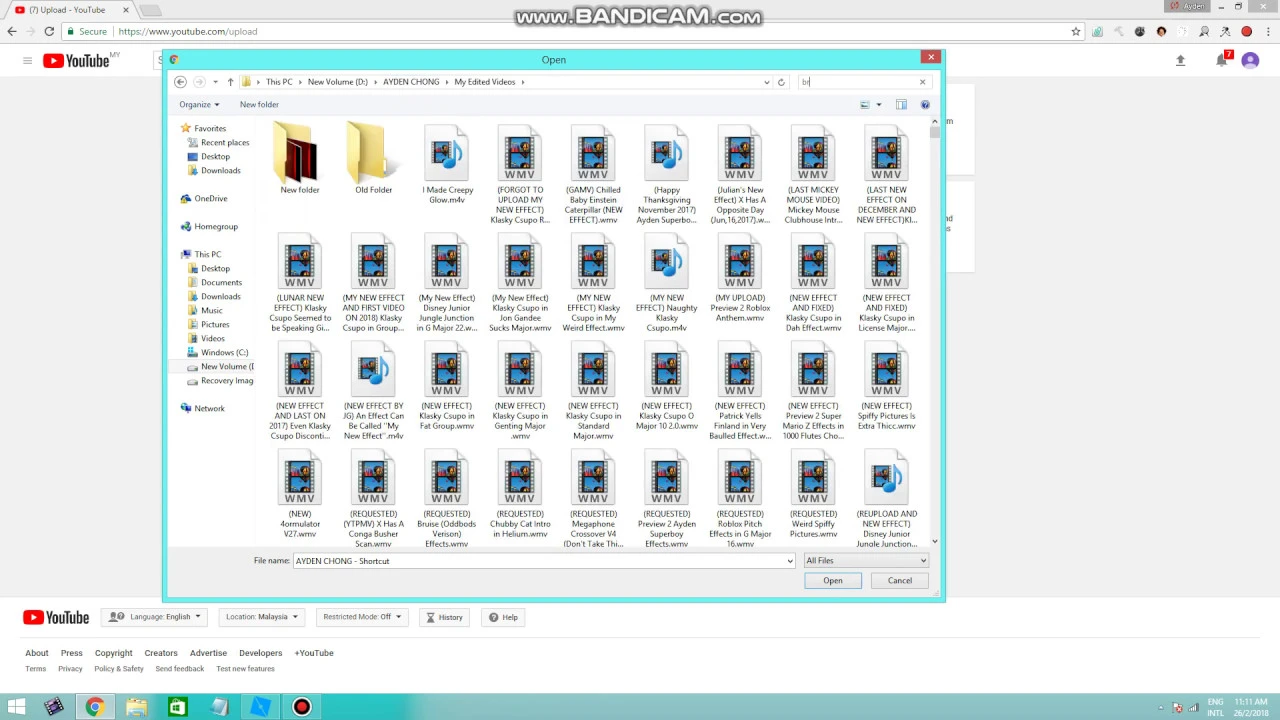Select file I Made Creepy Glow.m4v
The image size is (1280, 720).
coord(447,165)
